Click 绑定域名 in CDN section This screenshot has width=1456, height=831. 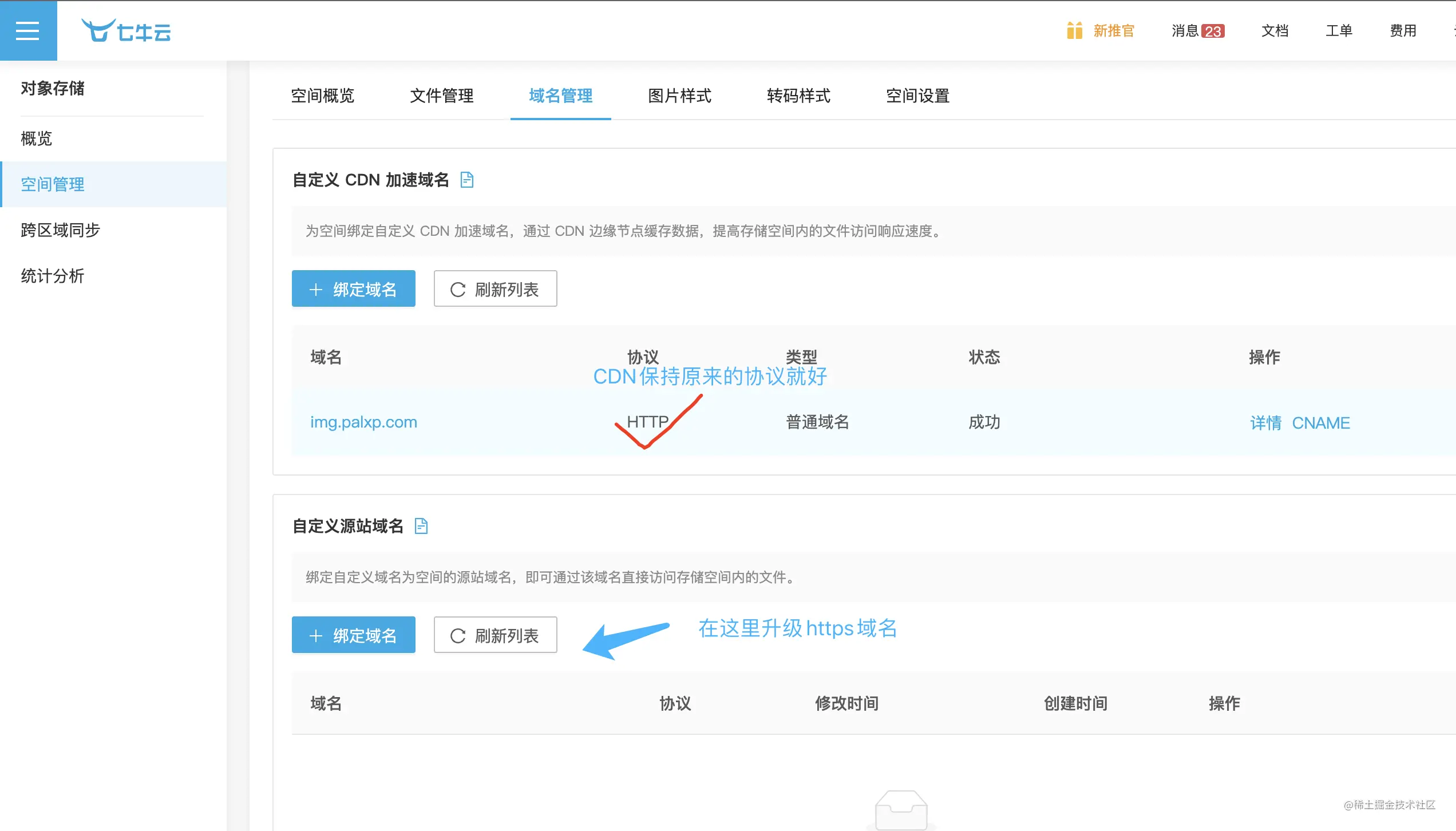coord(354,288)
